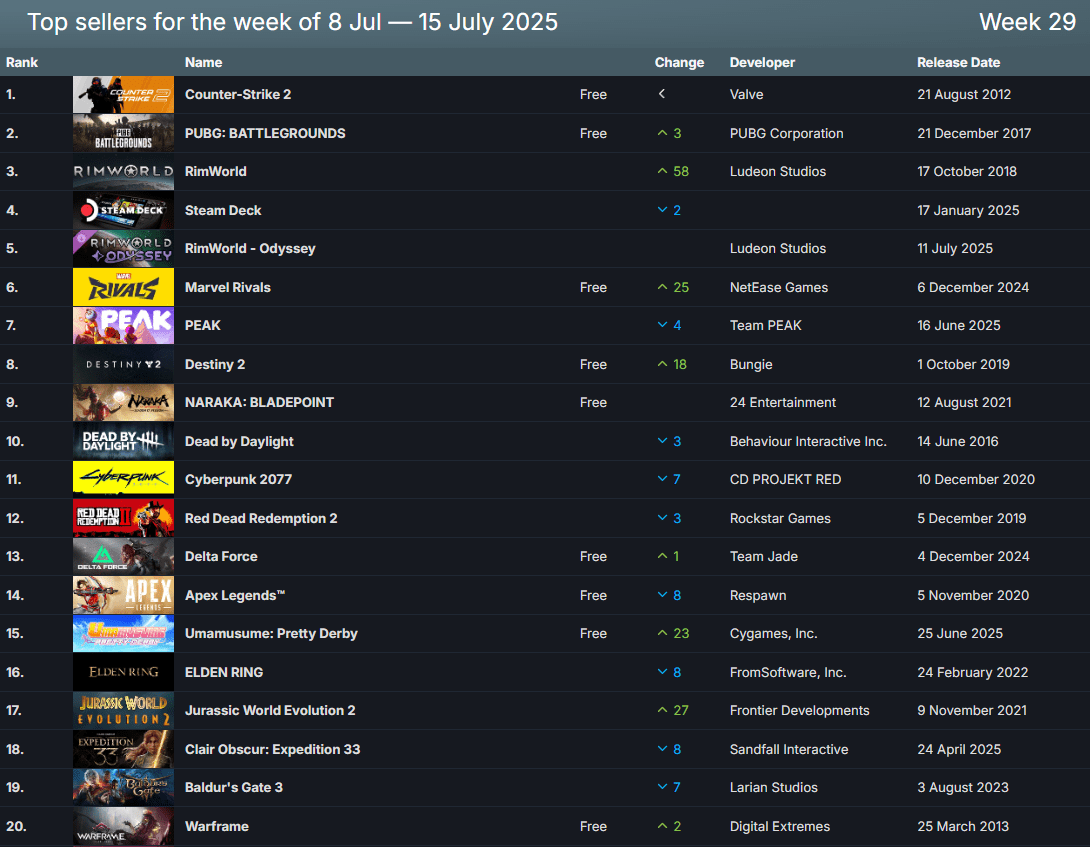Sort by the Release Date header
This screenshot has height=847, width=1090.
[958, 63]
